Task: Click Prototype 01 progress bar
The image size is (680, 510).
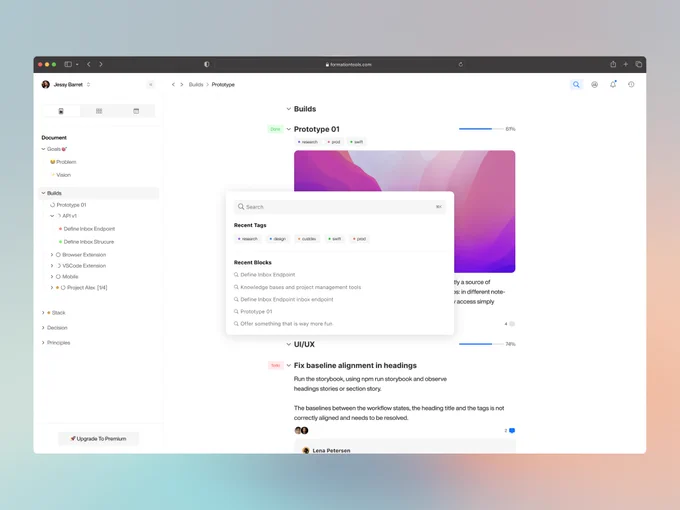Action: [x=481, y=129]
